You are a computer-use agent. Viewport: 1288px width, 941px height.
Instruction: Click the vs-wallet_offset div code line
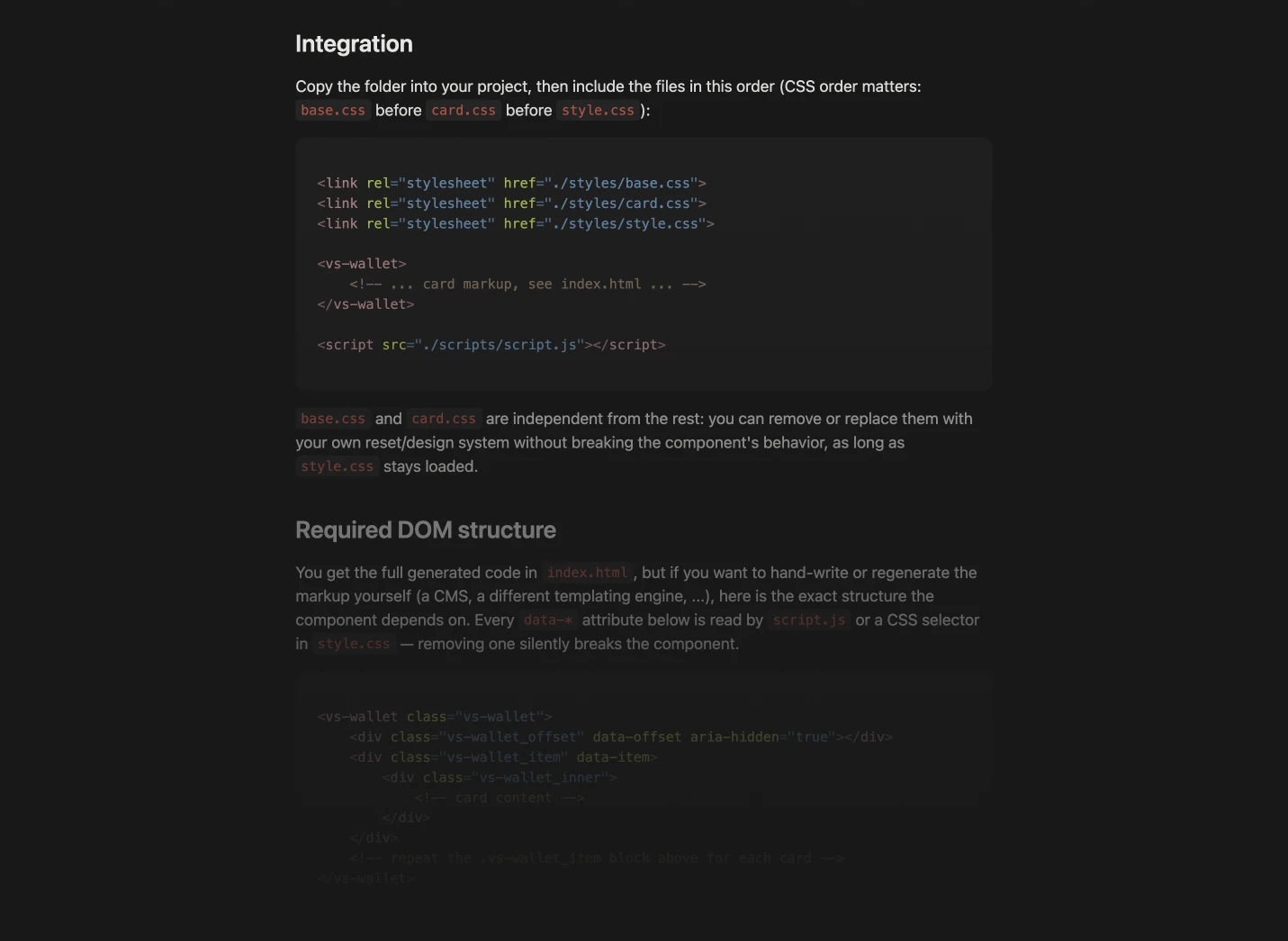(621, 737)
